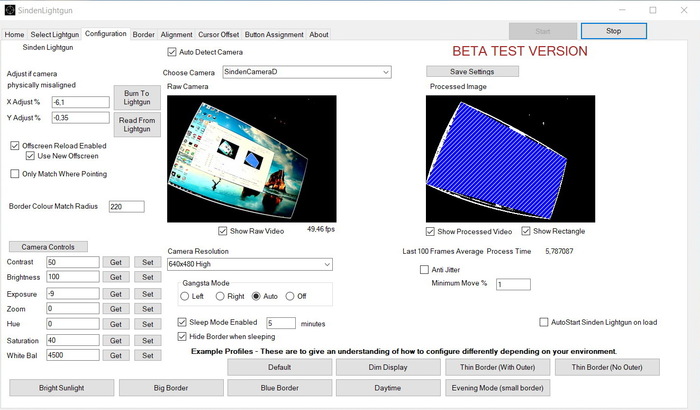700x410 pixels.
Task: Apply the Bright Sunlight profile
Action: click(x=60, y=388)
